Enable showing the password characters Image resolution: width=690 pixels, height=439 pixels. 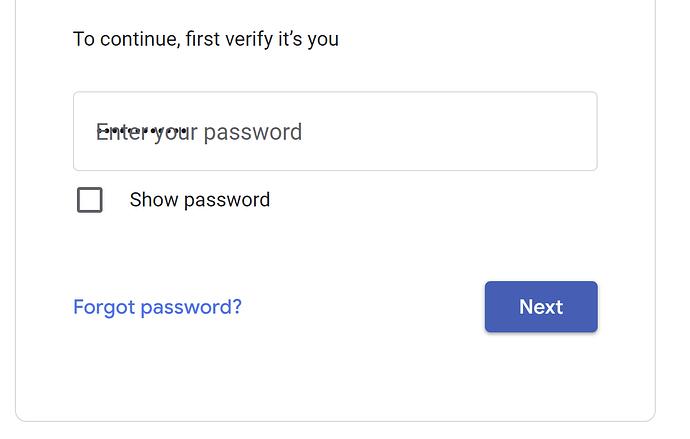[90, 200]
